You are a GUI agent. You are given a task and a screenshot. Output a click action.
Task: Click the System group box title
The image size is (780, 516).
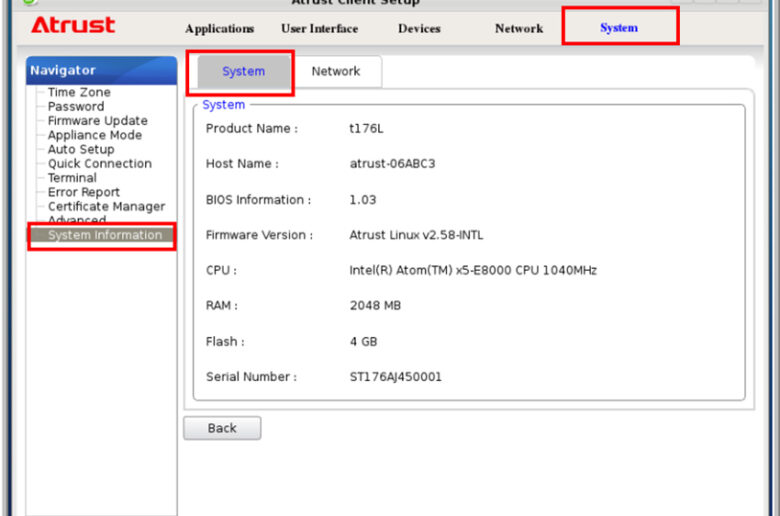point(223,104)
